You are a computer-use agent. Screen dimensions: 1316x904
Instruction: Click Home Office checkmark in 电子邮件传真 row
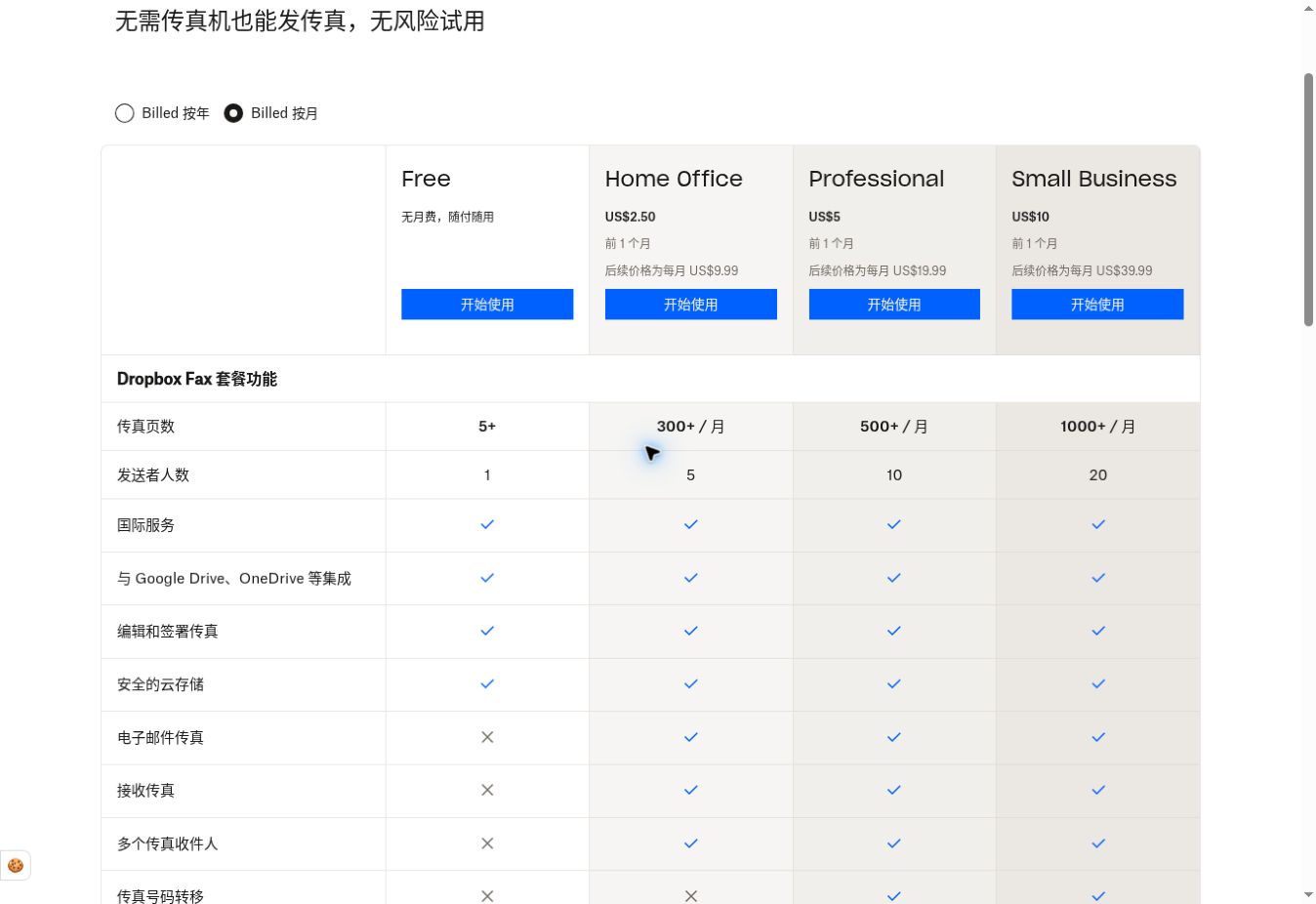coord(691,737)
